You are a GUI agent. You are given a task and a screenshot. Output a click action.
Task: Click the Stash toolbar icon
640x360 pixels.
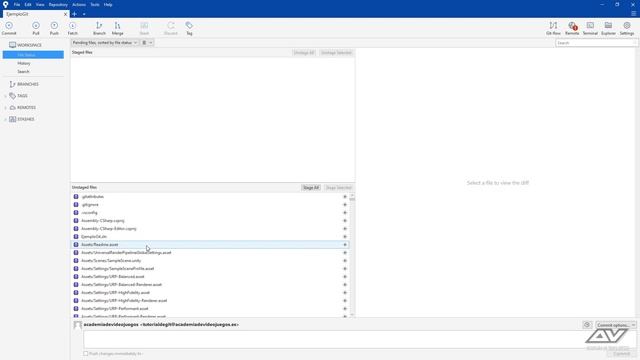click(144, 28)
